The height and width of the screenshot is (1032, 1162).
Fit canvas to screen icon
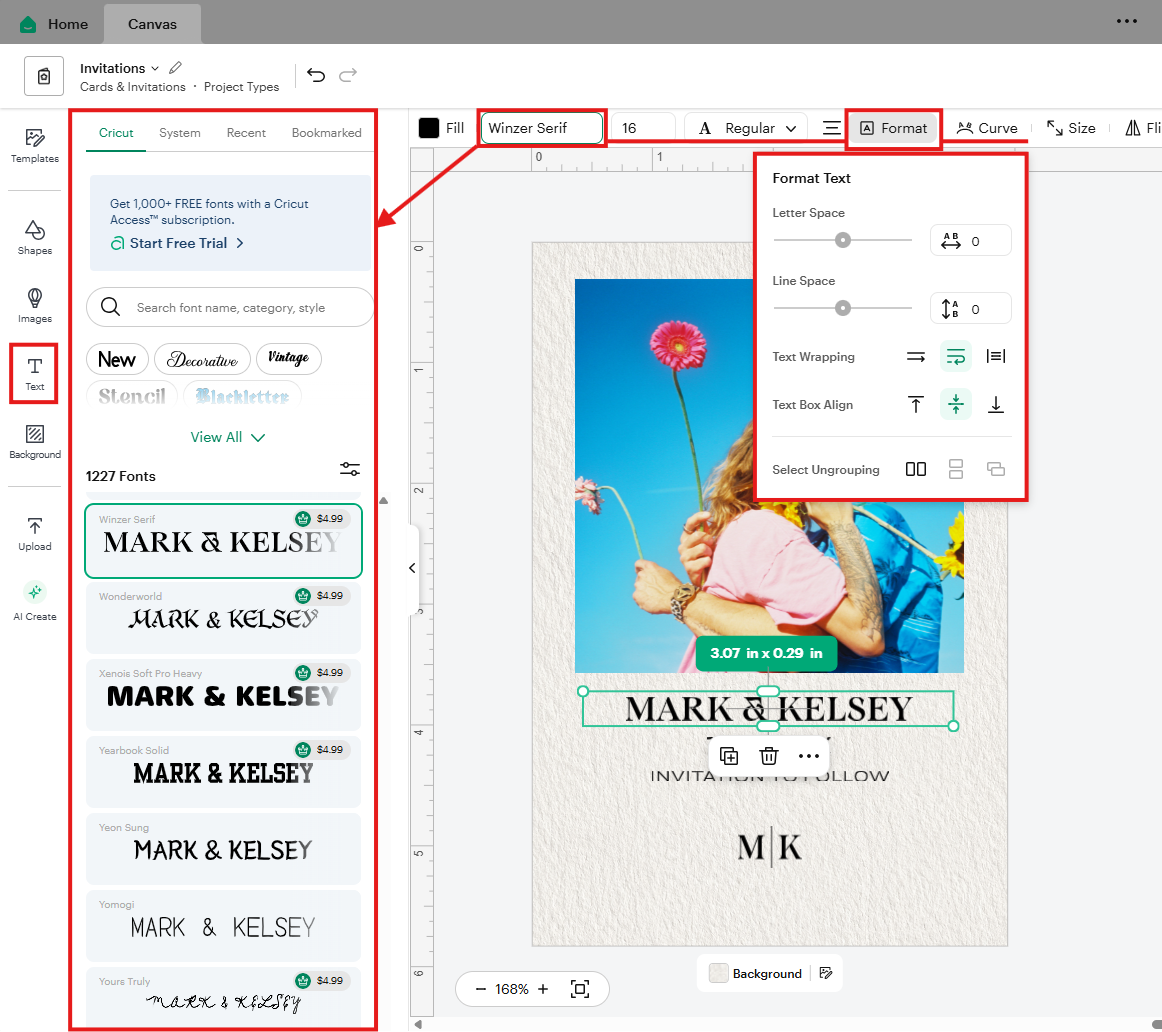tap(580, 989)
